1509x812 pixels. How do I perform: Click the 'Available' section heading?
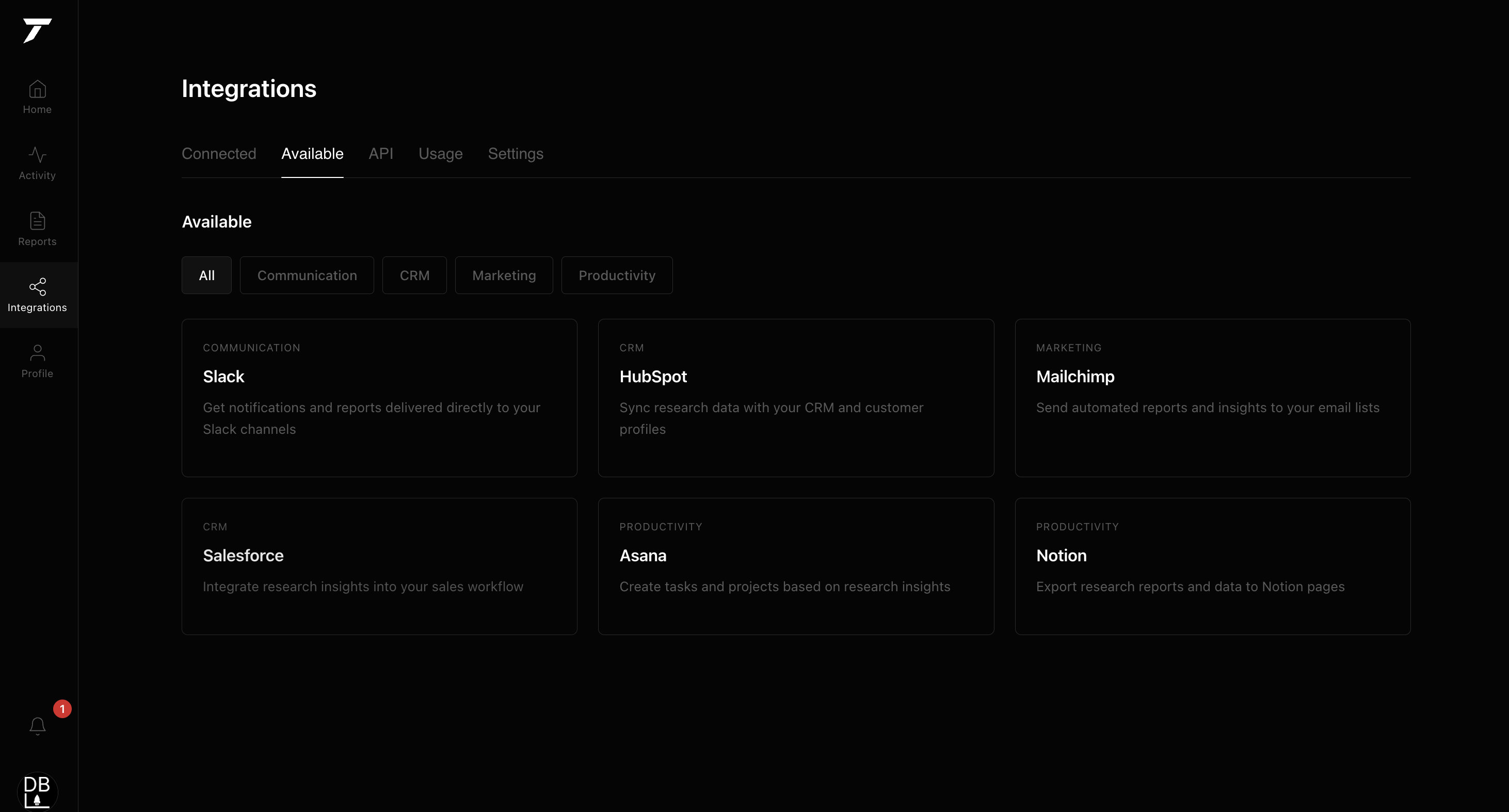click(217, 222)
